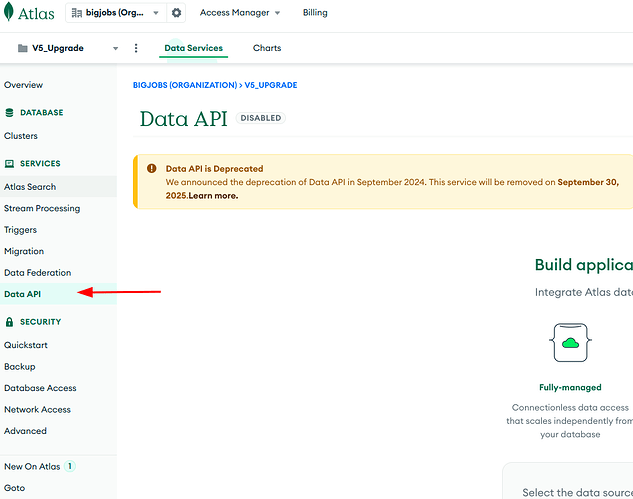Navigate to Network Access settings
Screen dimensions: 633x499
point(37,409)
